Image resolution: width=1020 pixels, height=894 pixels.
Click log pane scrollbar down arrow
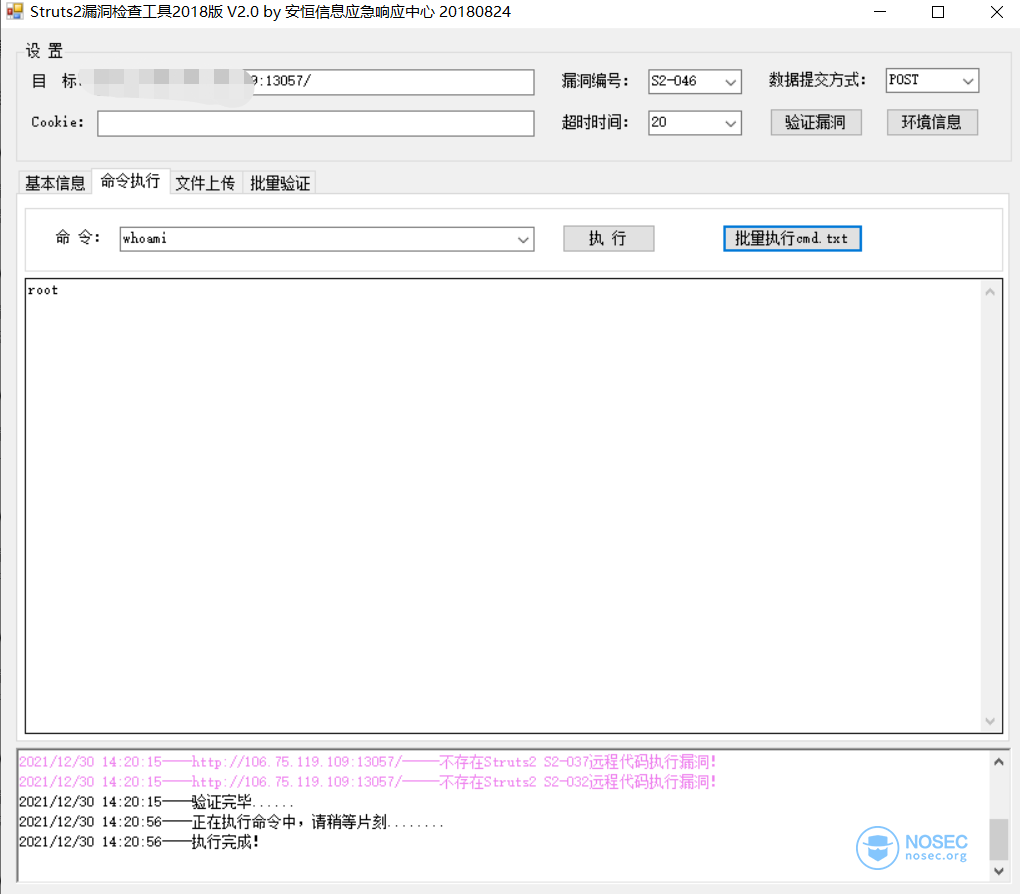point(999,871)
